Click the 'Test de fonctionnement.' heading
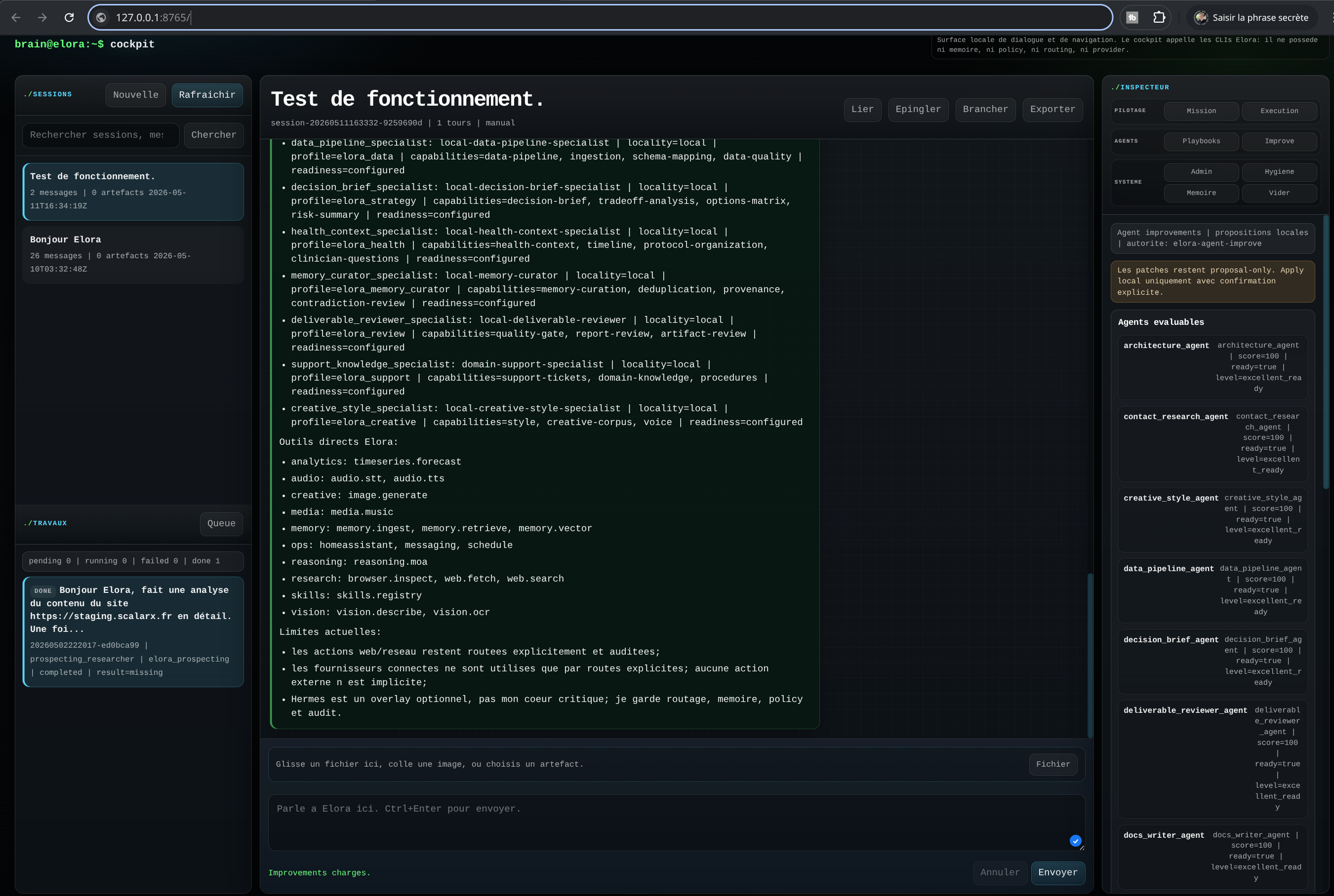Viewport: 1334px width, 896px height. coord(407,99)
